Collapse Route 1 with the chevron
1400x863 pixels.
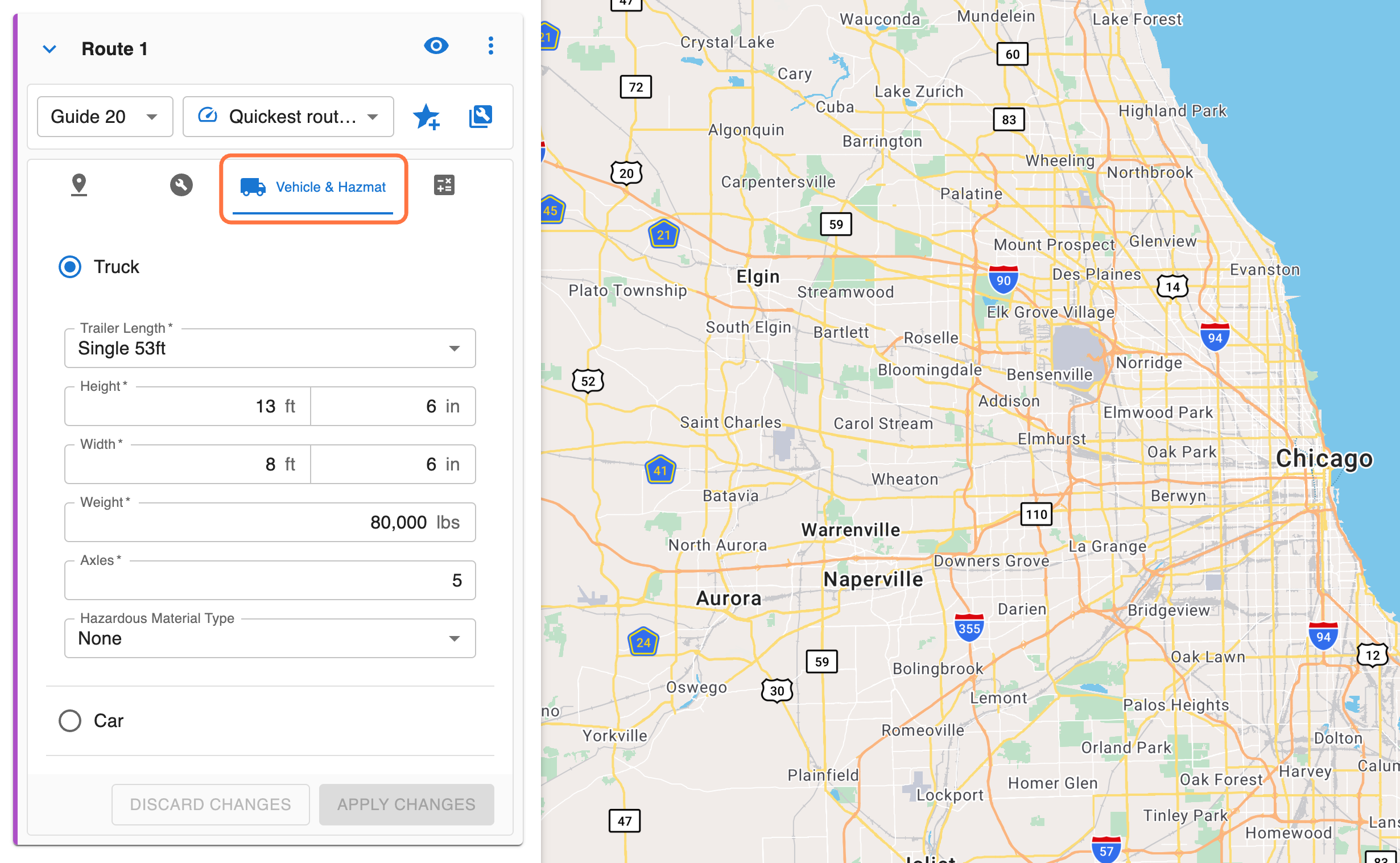(49, 49)
